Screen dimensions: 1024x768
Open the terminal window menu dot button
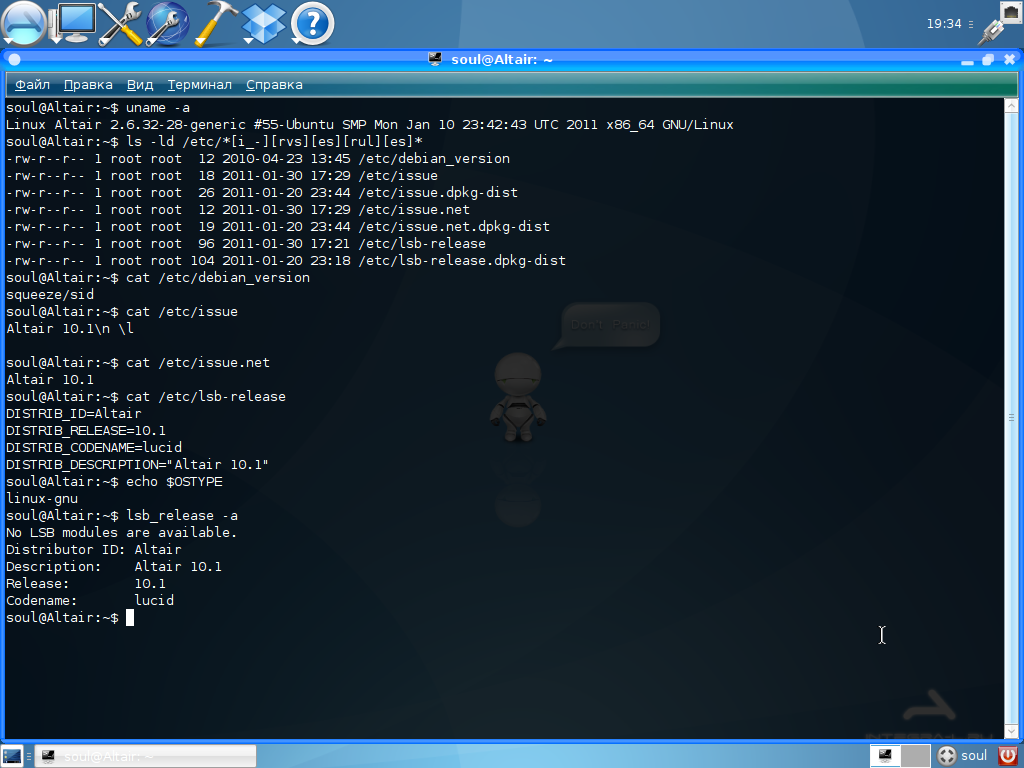click(14, 59)
